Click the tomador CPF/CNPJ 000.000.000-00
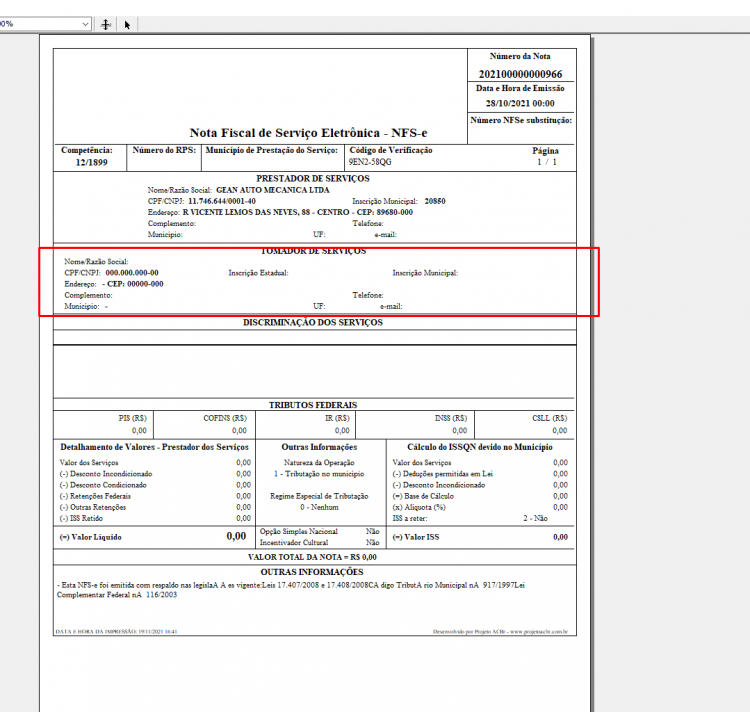Screen dimensions: 750x712 [x=132, y=273]
